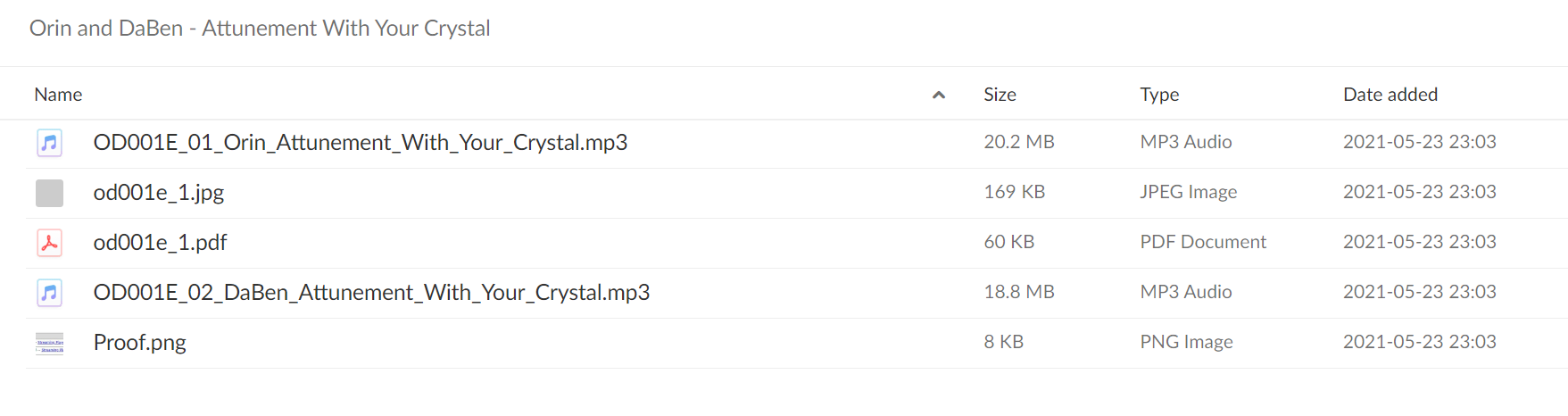The image size is (1568, 416).
Task: Toggle the sort arrow in the Name column
Action: pyautogui.click(x=939, y=95)
